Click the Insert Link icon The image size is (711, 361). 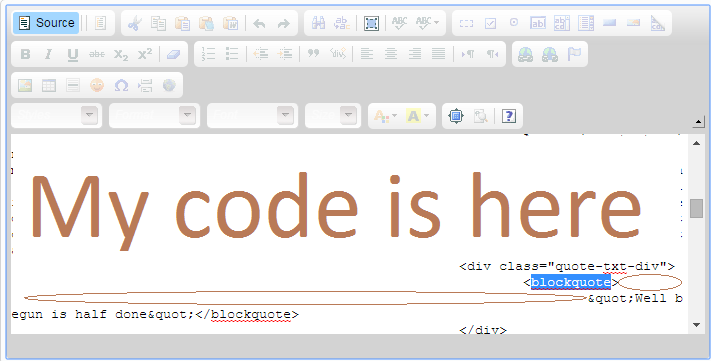click(526, 54)
